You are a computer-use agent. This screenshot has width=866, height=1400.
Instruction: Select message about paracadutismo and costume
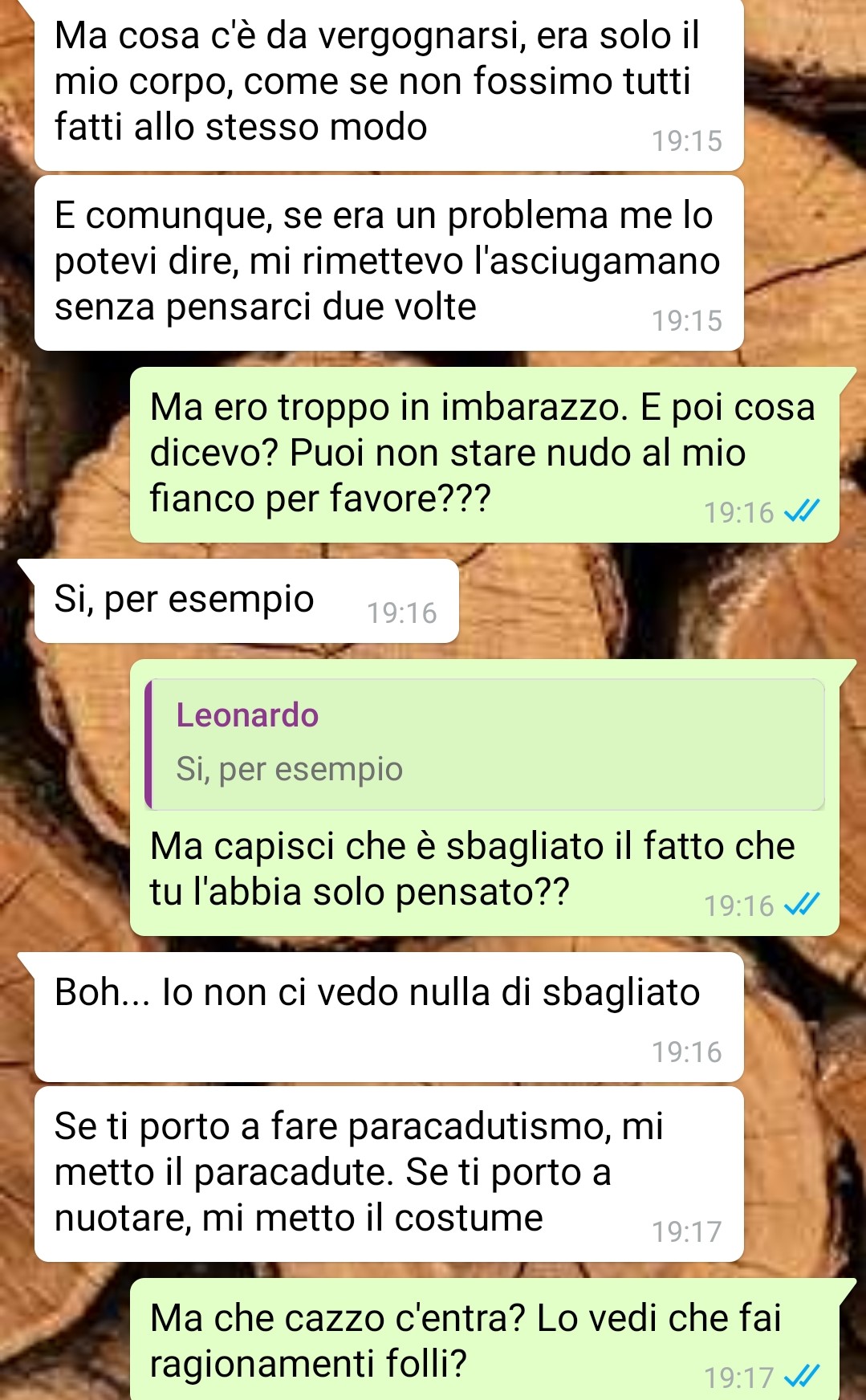[389, 1174]
